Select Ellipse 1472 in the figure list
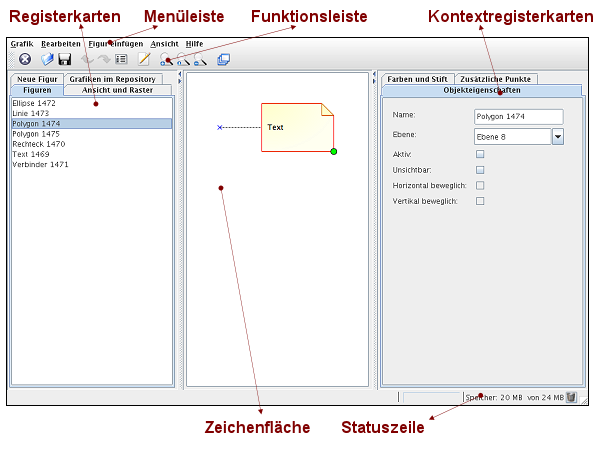605x450 pixels. tap(92, 103)
